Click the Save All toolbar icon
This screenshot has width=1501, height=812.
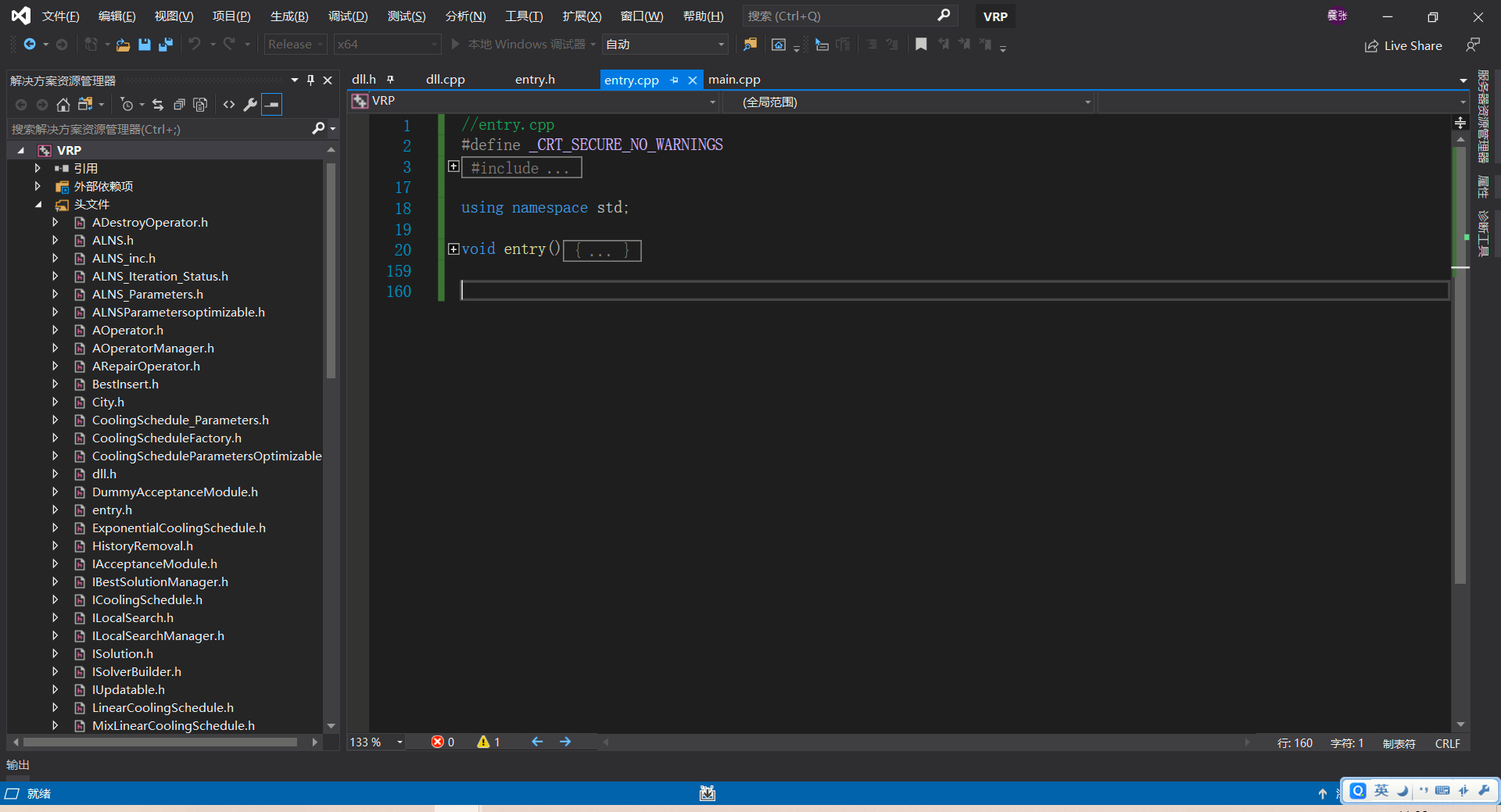coord(165,45)
